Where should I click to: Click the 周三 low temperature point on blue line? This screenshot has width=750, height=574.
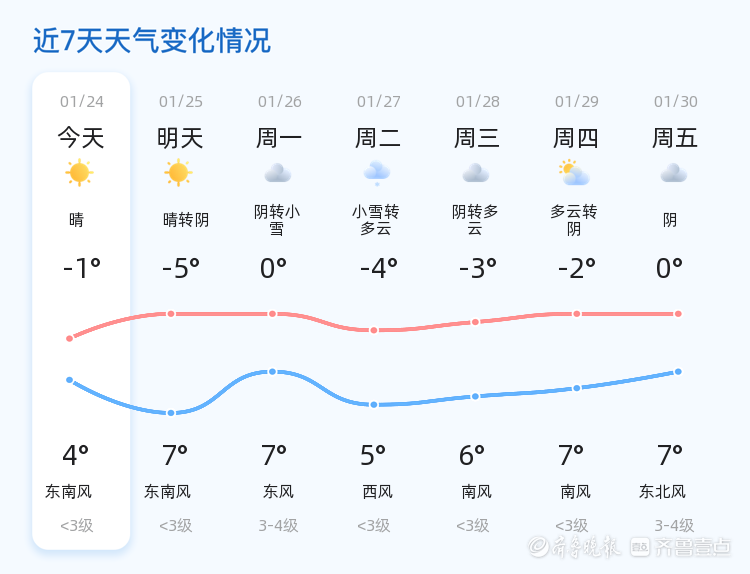(x=475, y=396)
